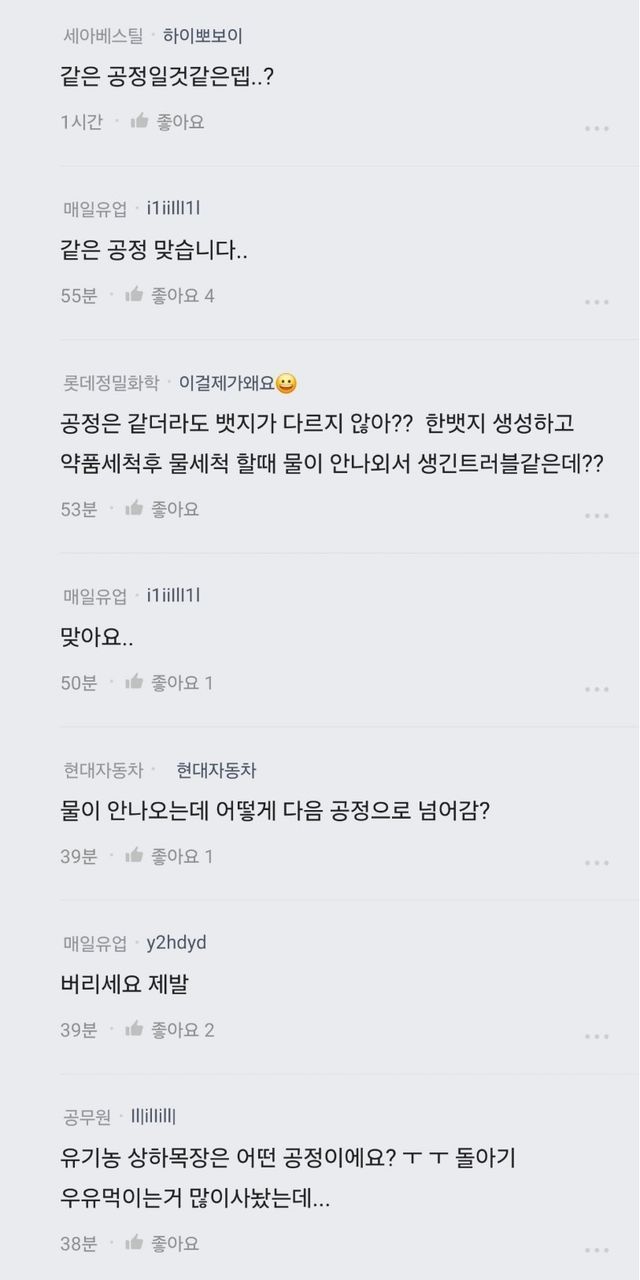This screenshot has width=640, height=1280.
Task: Show more options for 이걸제가왜요 comment
Action: [596, 515]
